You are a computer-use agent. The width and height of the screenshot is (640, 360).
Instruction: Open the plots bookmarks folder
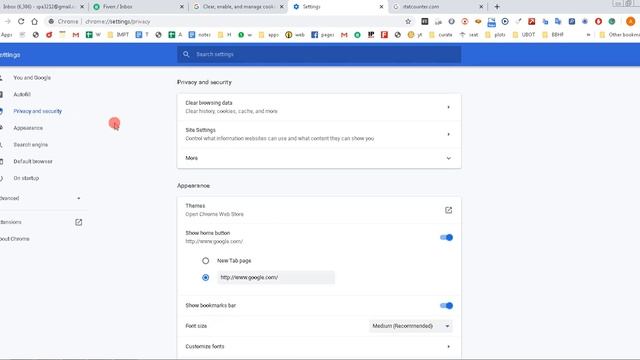coord(495,35)
